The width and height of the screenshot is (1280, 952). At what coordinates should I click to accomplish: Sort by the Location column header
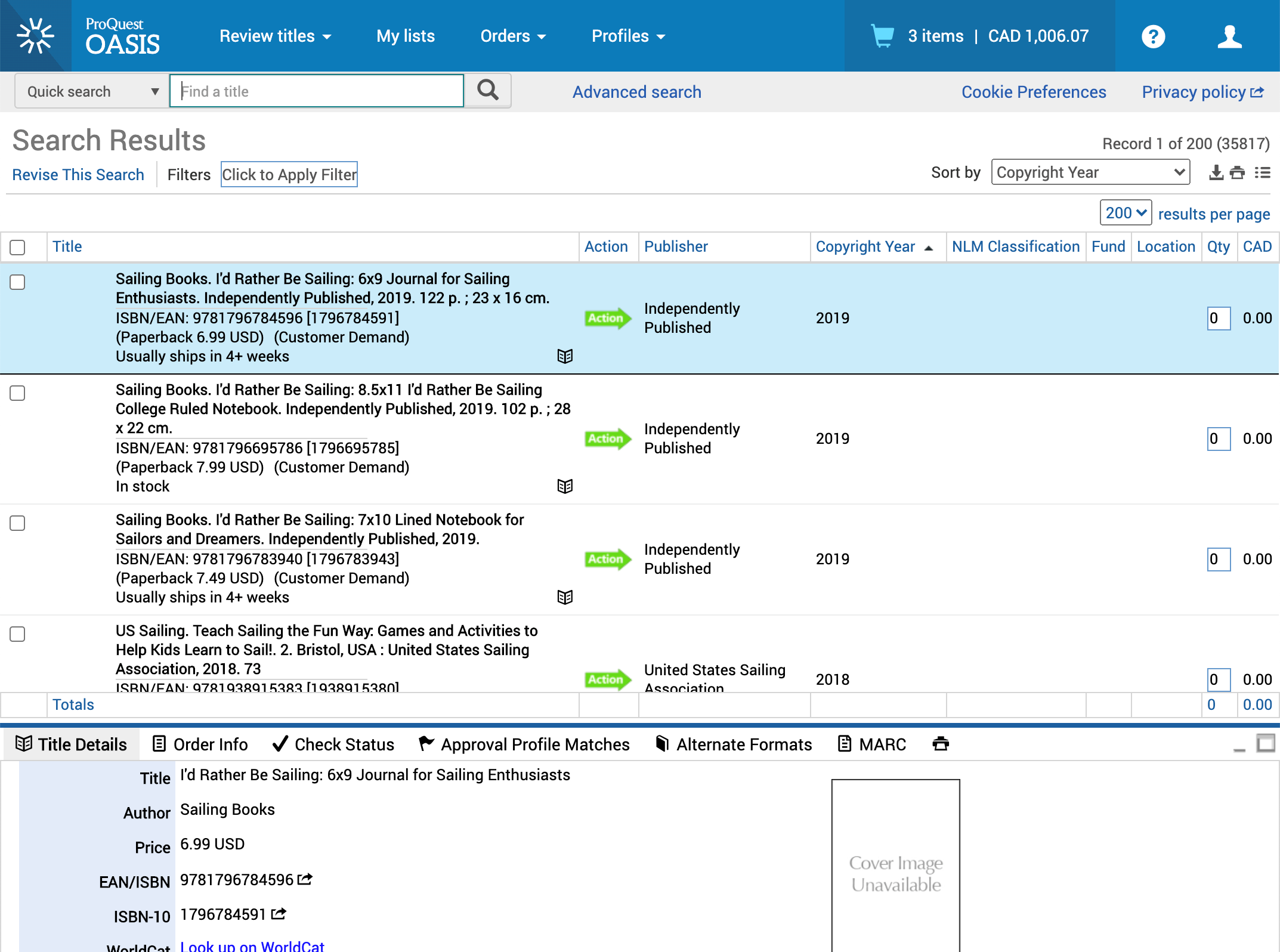pos(1165,246)
